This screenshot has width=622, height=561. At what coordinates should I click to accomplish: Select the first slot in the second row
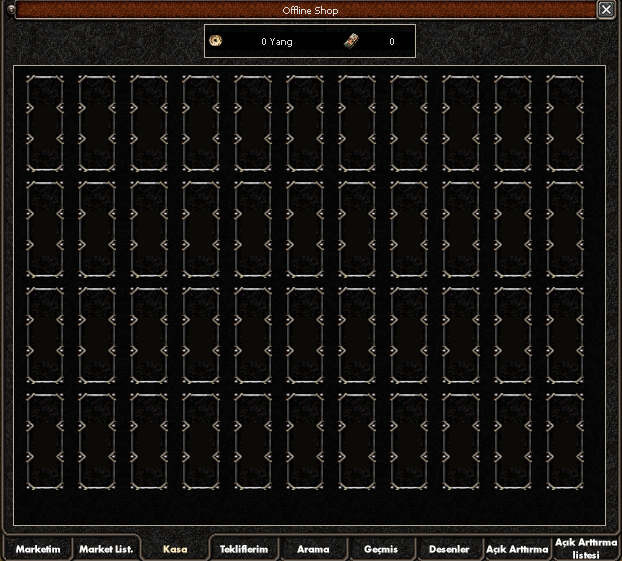(x=45, y=228)
